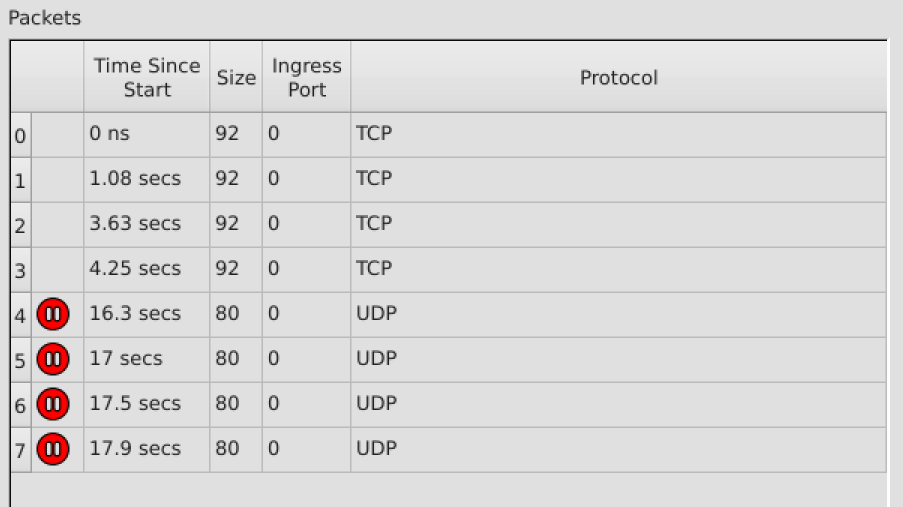Select the 17.9 secs time cell
Image resolution: width=903 pixels, height=507 pixels.
coord(146,450)
